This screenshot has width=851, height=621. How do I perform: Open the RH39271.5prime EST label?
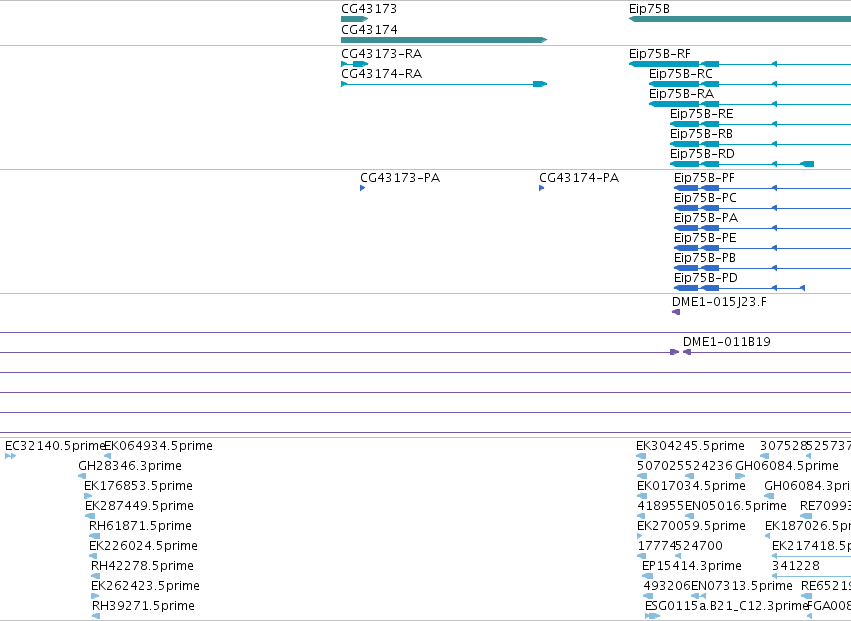point(143,606)
